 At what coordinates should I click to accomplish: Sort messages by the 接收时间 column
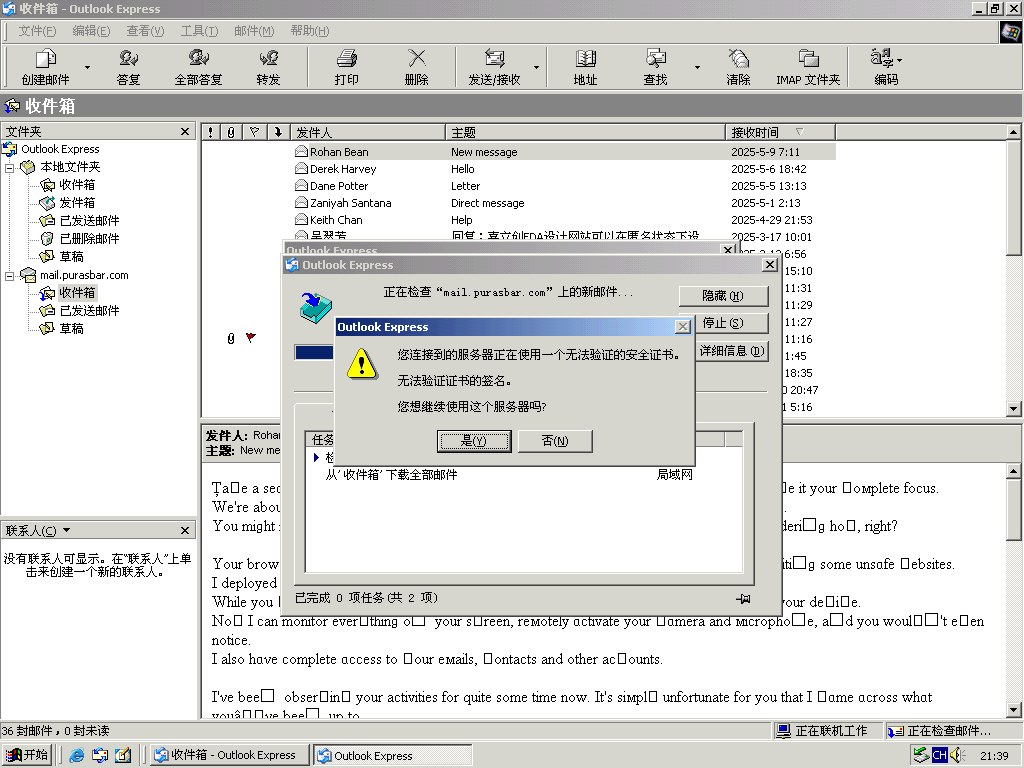click(780, 133)
